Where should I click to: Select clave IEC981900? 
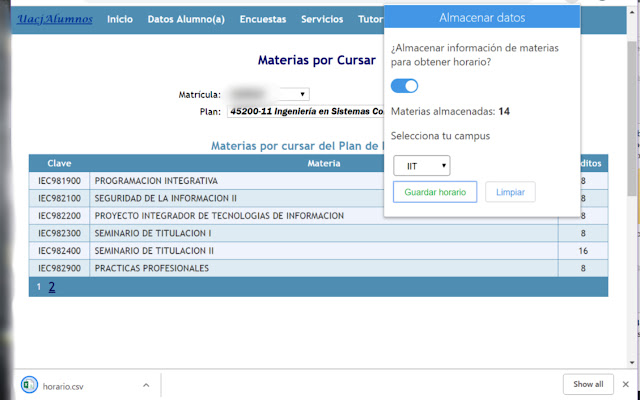59,181
